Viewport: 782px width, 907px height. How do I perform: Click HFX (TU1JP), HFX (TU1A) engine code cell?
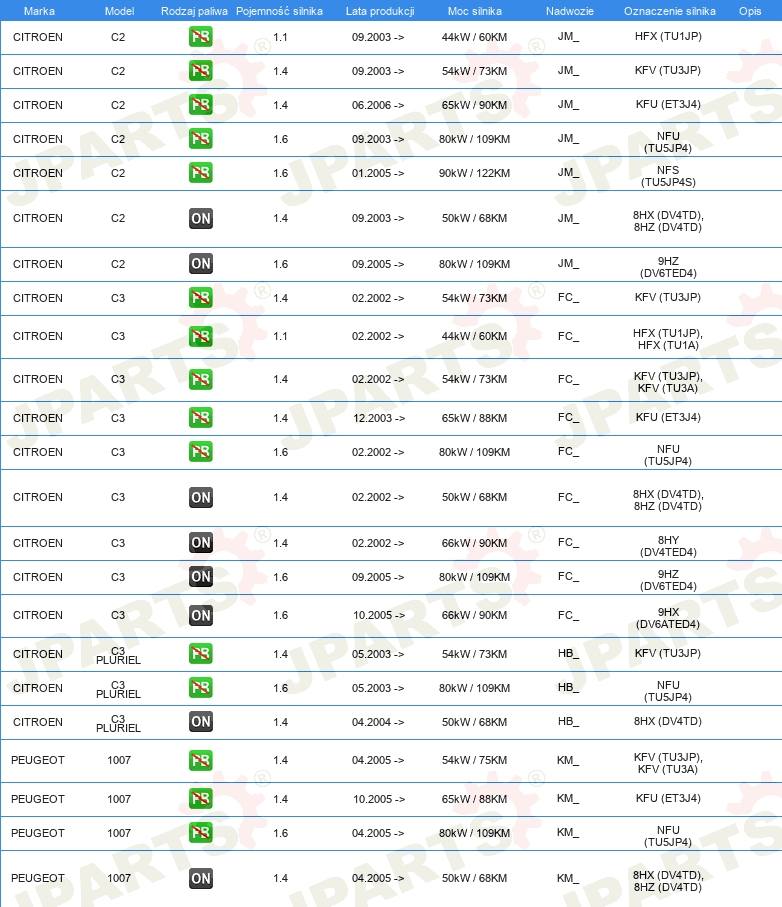click(x=668, y=339)
